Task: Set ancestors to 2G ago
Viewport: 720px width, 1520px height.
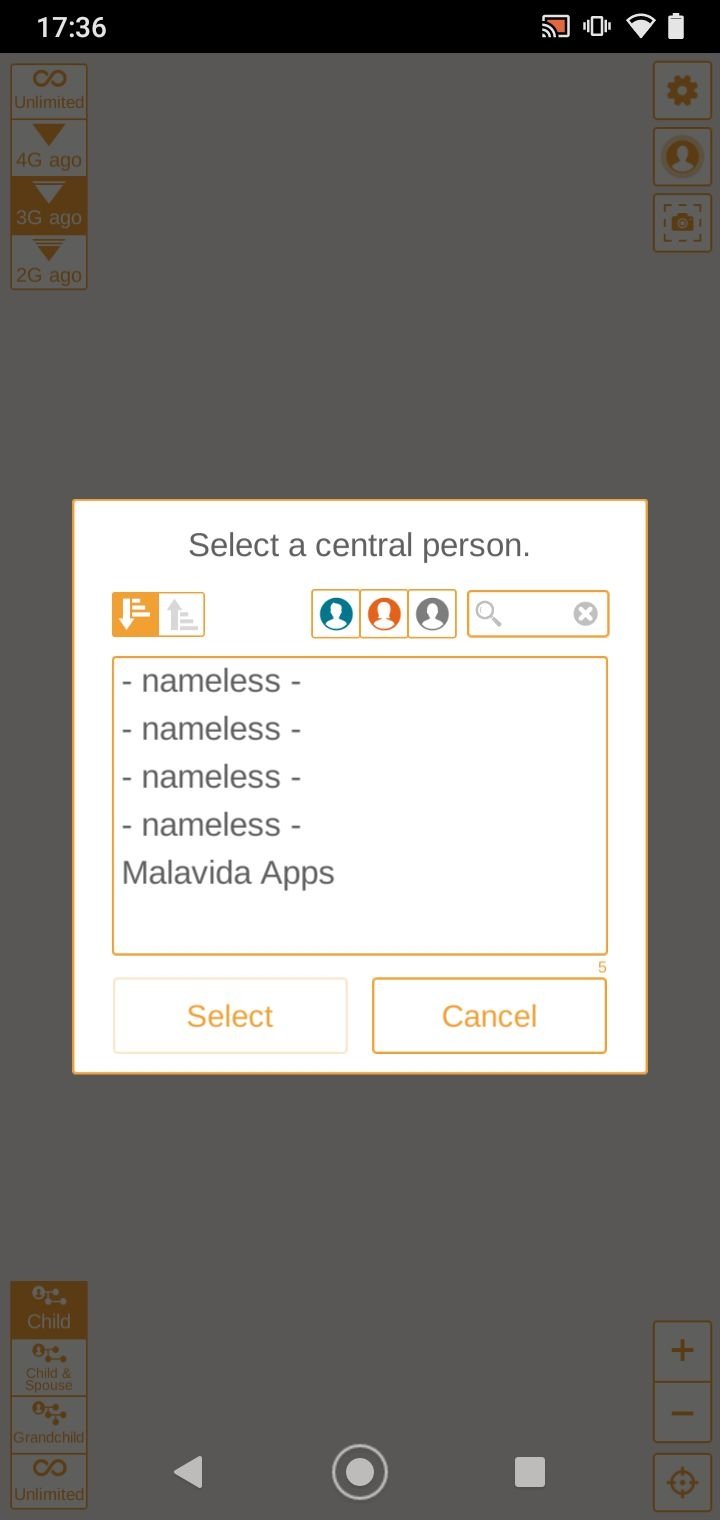Action: point(49,263)
